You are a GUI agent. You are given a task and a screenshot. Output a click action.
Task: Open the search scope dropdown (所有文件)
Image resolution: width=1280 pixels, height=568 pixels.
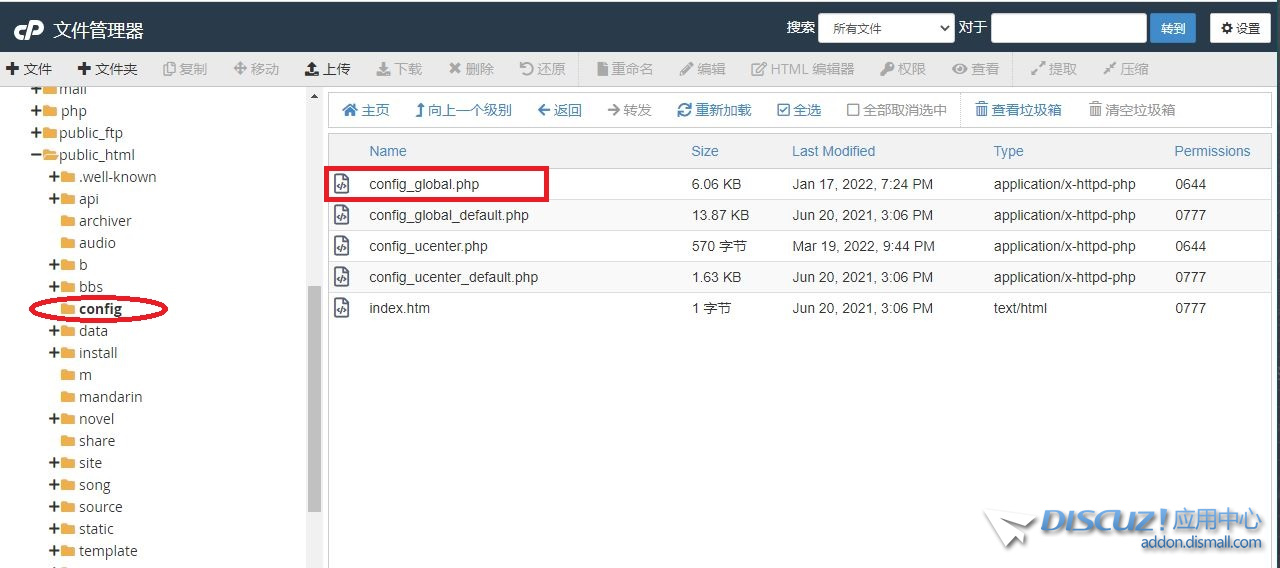886,28
